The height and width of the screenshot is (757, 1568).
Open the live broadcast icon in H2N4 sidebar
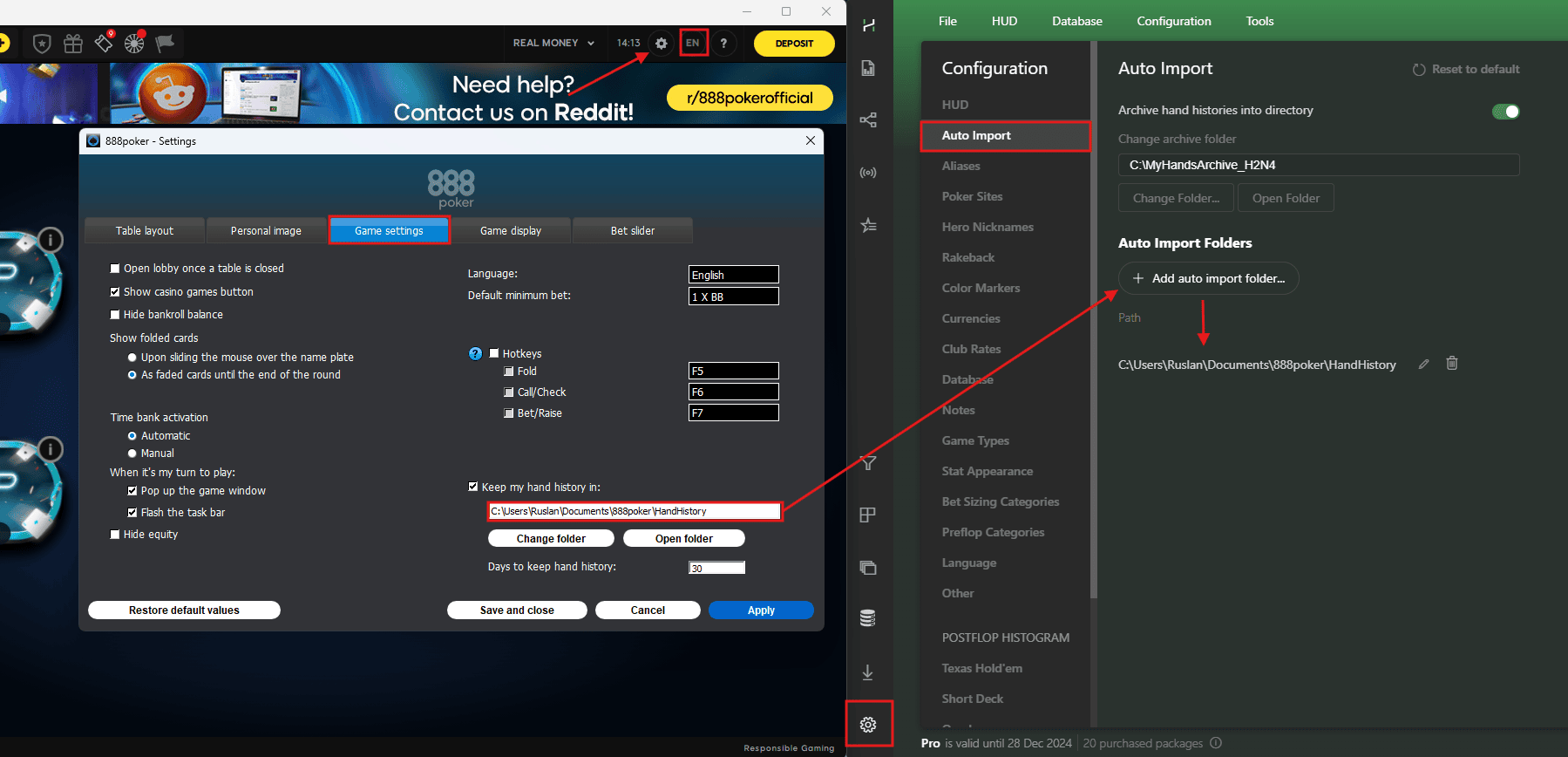868,173
